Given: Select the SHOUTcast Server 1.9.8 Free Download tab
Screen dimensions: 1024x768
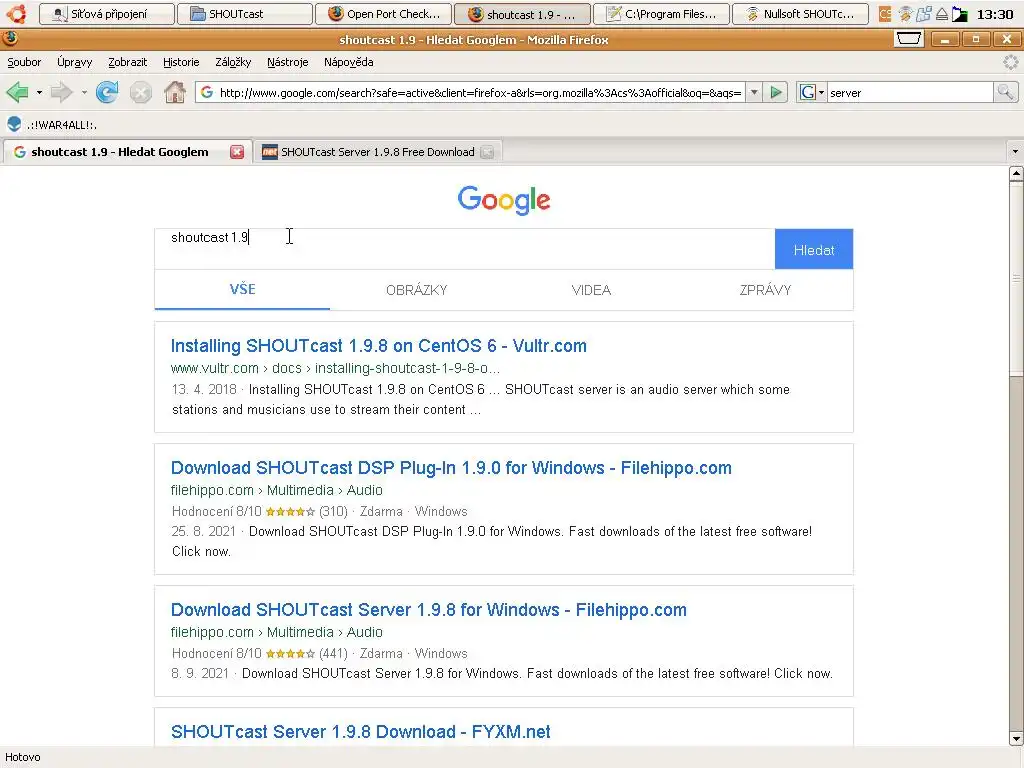Looking at the screenshot, I should [x=377, y=152].
